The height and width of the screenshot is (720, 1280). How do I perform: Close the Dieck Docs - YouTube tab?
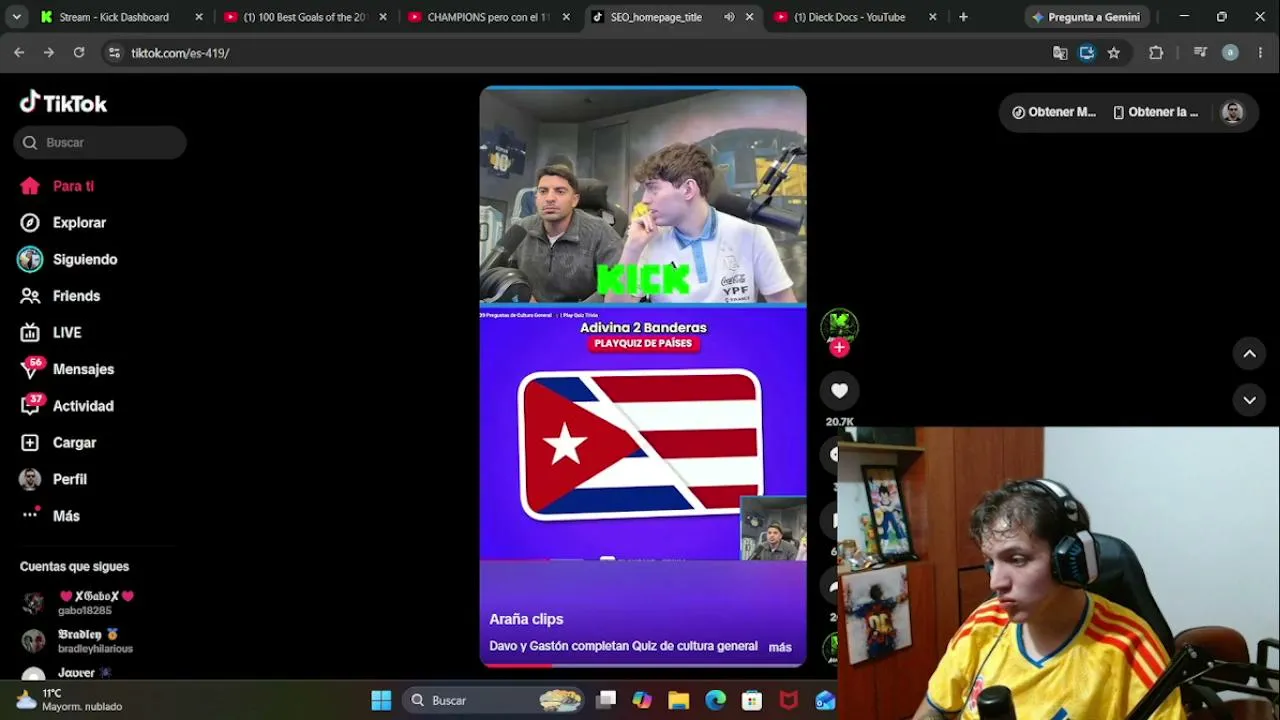click(x=933, y=17)
